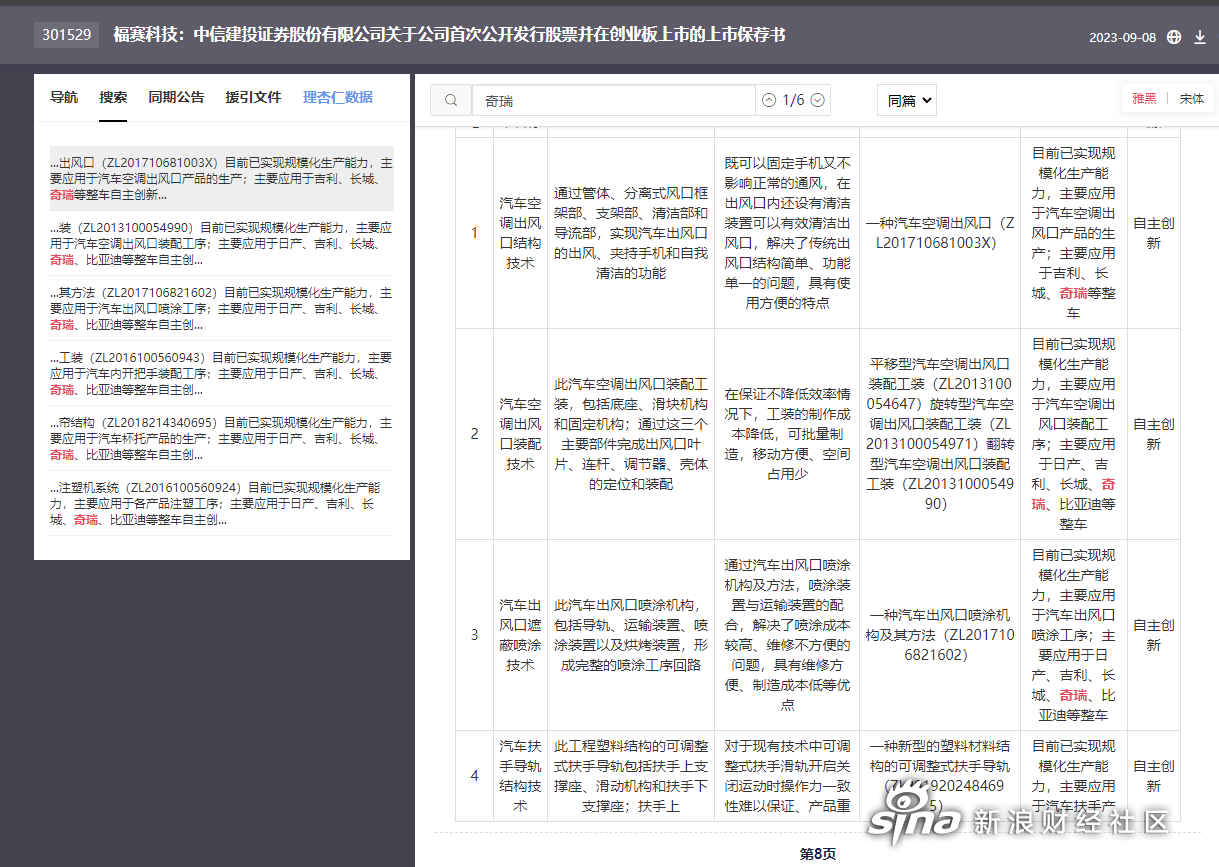Image resolution: width=1219 pixels, height=867 pixels.
Task: Click the 汽车空调出风口装配技术 cell
Action: point(520,434)
